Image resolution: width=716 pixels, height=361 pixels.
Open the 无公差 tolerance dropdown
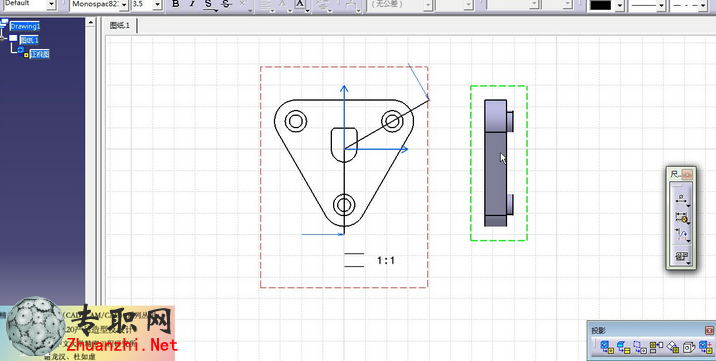428,5
